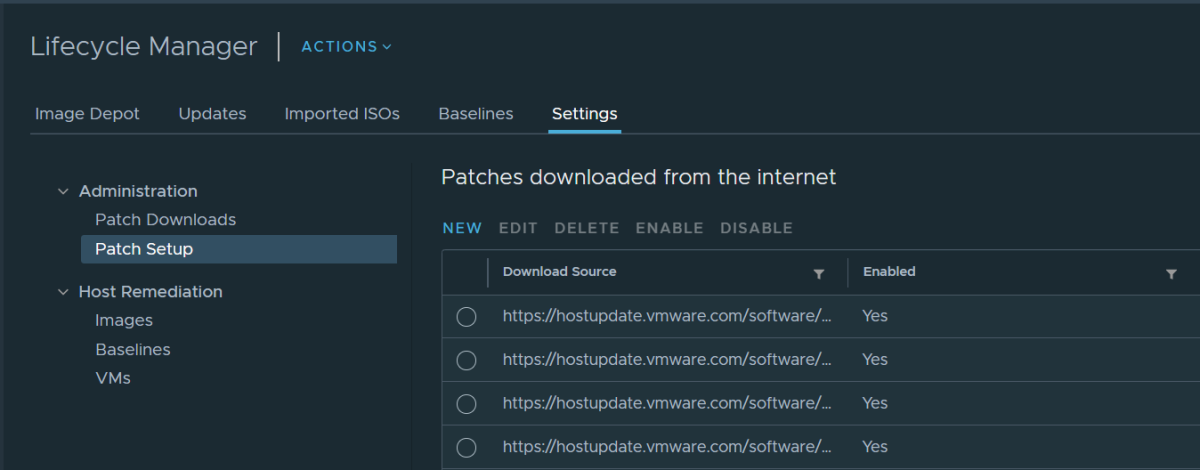The width and height of the screenshot is (1200, 470).
Task: Sort by Download Source column header
Action: (x=560, y=272)
